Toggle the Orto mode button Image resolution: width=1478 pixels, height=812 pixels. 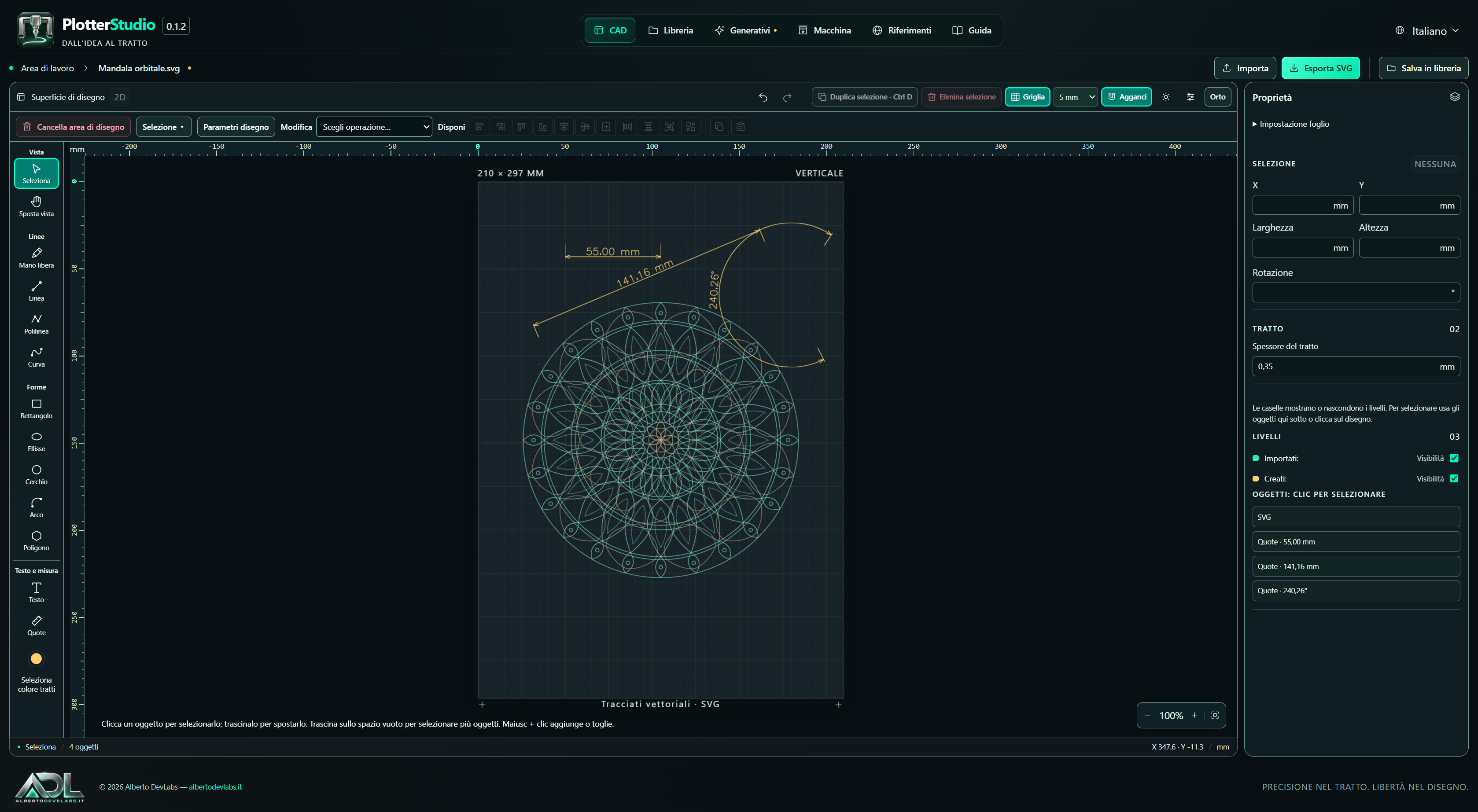[1217, 97]
